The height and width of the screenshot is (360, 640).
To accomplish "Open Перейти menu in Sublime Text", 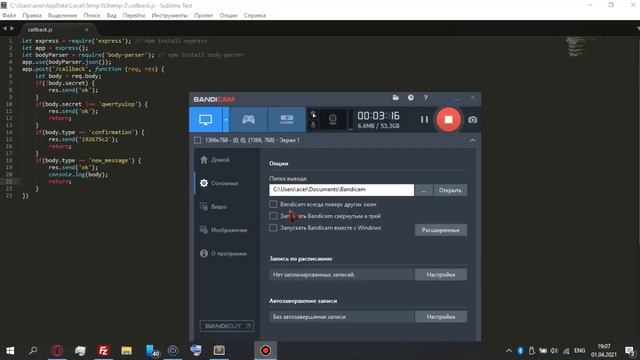I will 134,15.
